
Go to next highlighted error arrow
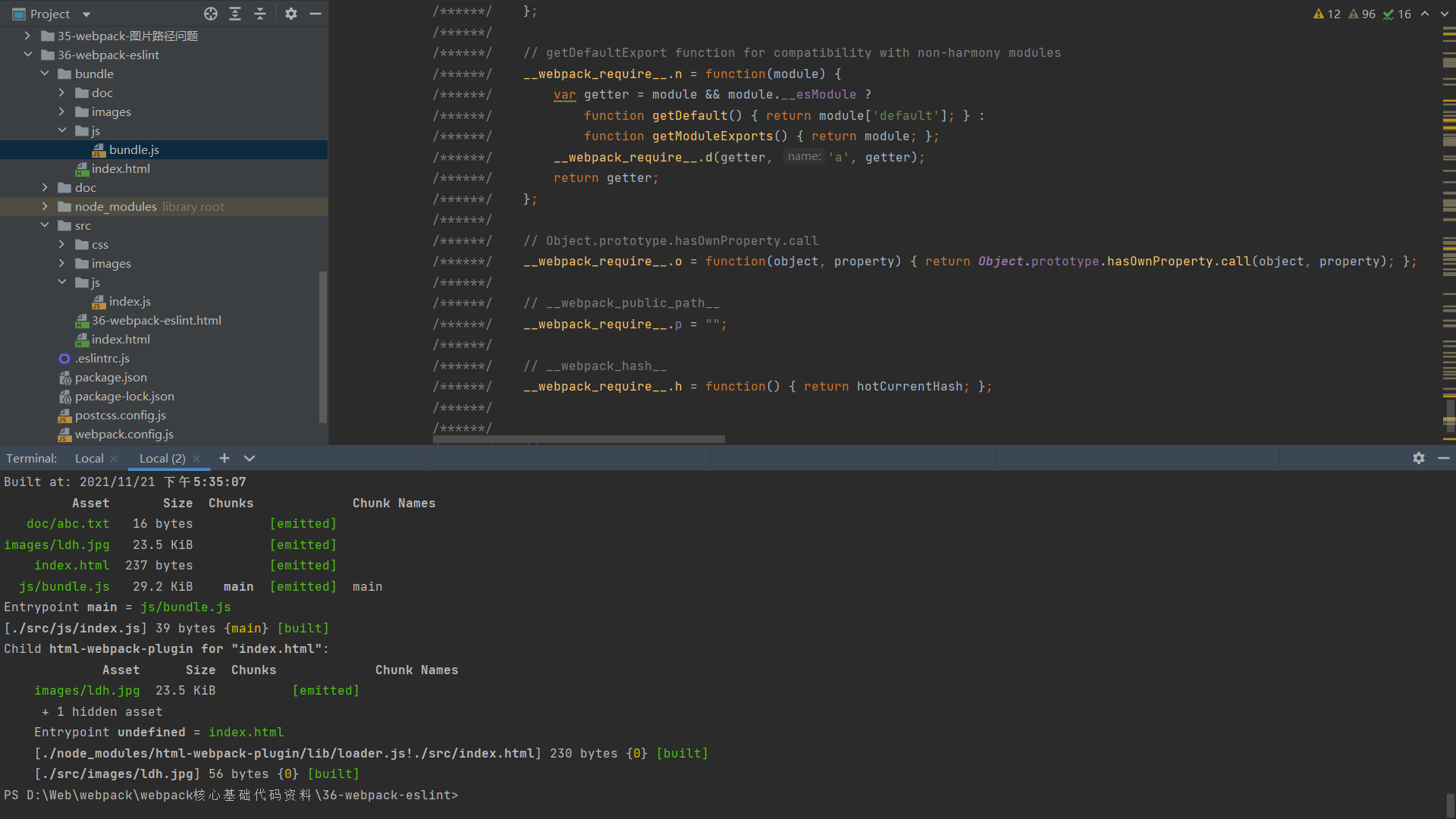click(x=1445, y=14)
